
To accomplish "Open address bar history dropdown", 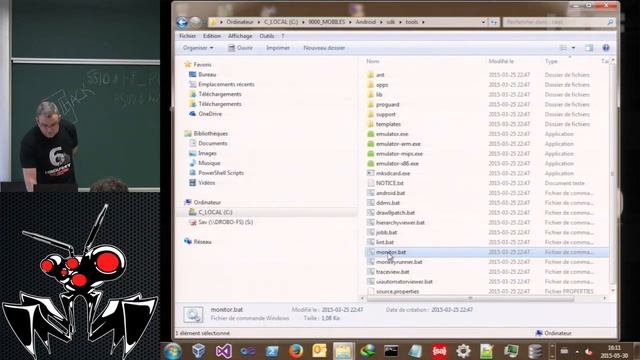I will [483, 22].
